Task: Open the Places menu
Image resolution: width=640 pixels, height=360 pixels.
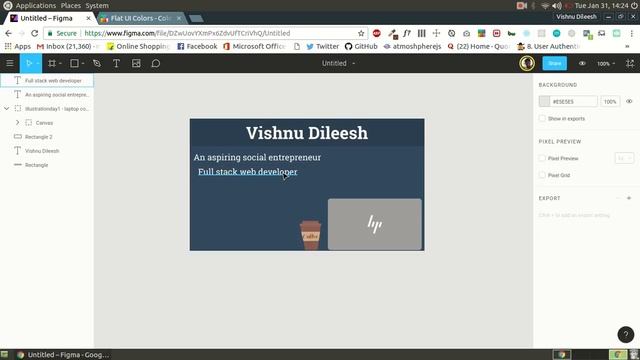Action: click(71, 6)
